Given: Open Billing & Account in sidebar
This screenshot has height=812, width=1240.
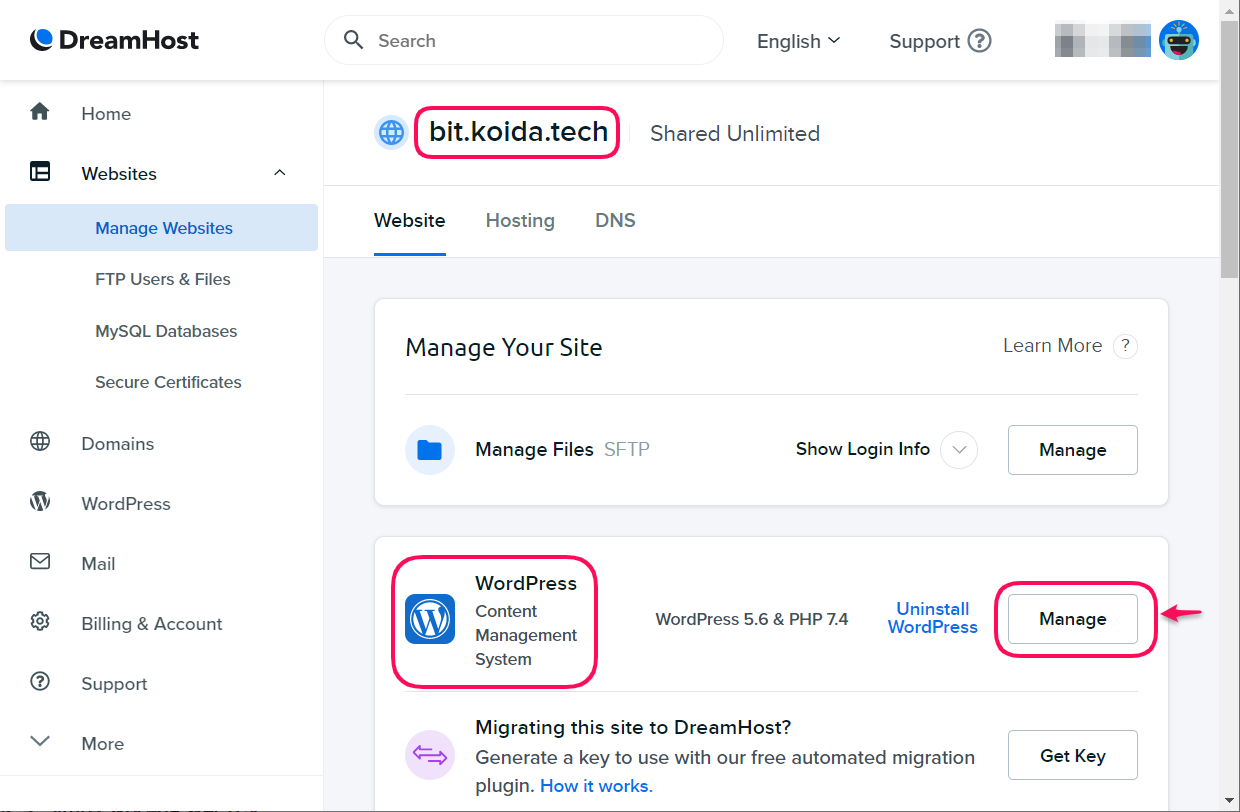Looking at the screenshot, I should 152,624.
